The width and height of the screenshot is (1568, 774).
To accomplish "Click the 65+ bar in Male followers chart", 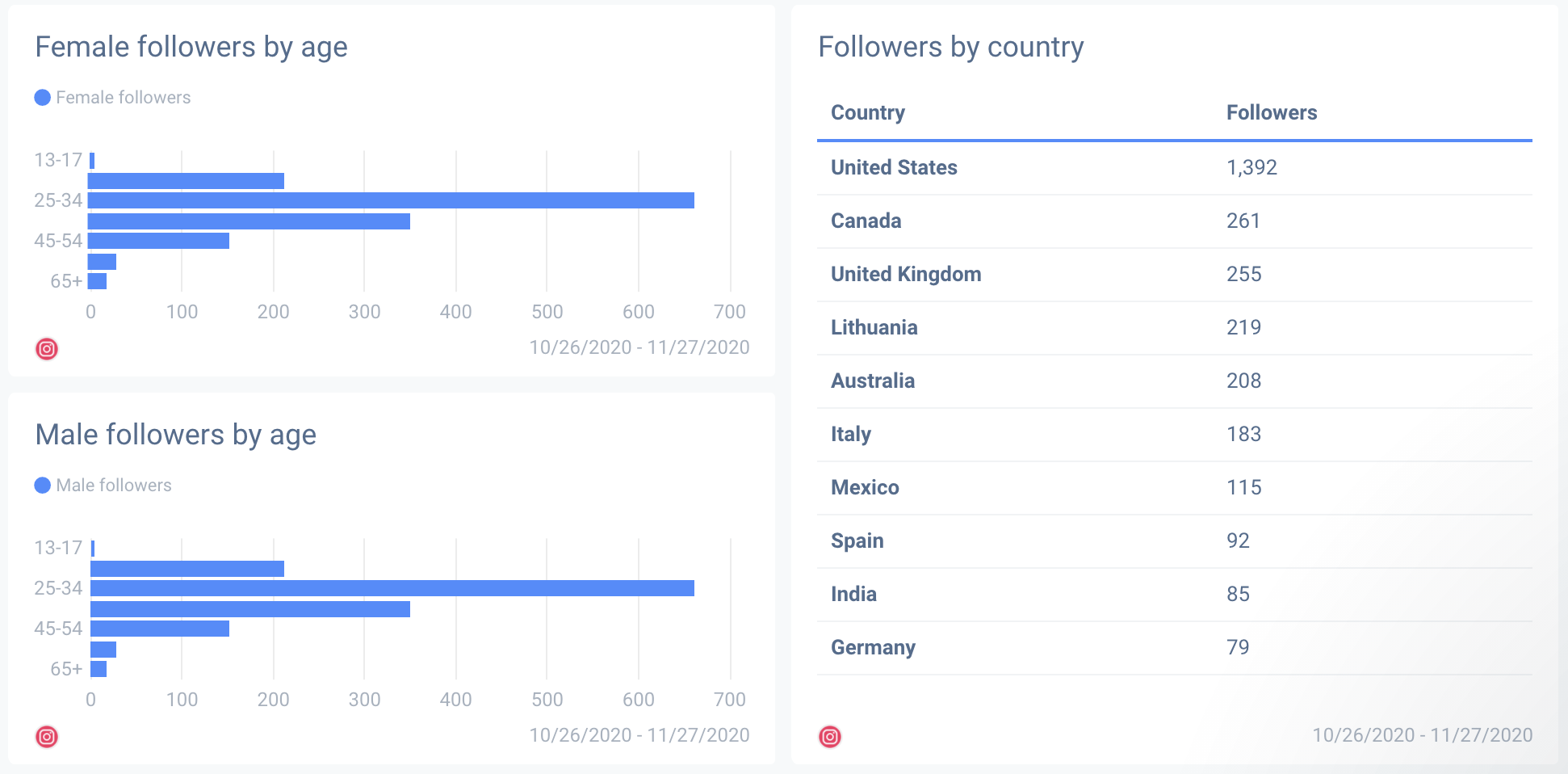I will tap(99, 669).
